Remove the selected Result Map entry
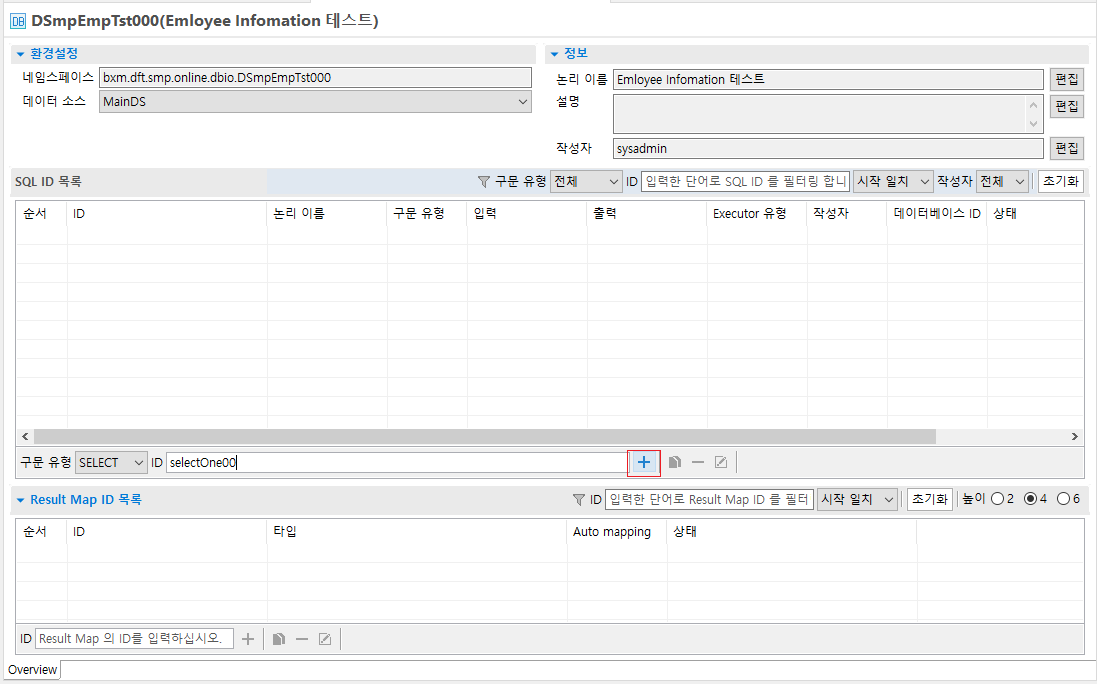This screenshot has width=1097, height=684. coord(302,638)
